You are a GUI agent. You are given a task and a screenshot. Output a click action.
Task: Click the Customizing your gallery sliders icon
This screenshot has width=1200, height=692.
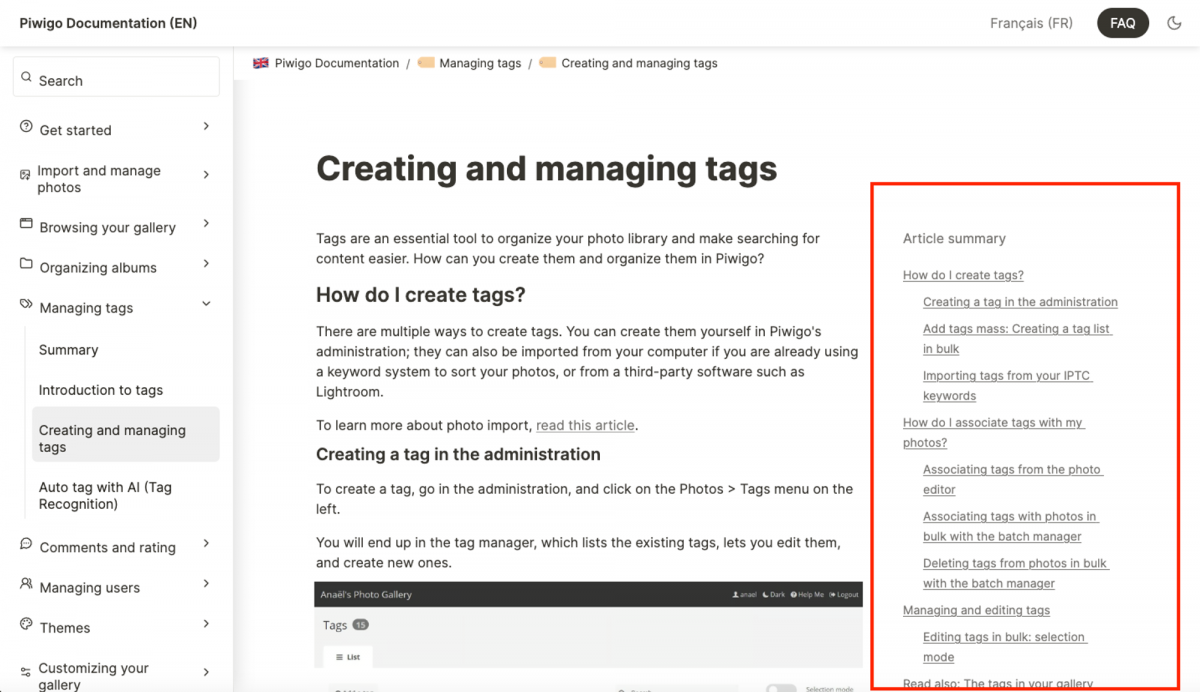coord(23,672)
